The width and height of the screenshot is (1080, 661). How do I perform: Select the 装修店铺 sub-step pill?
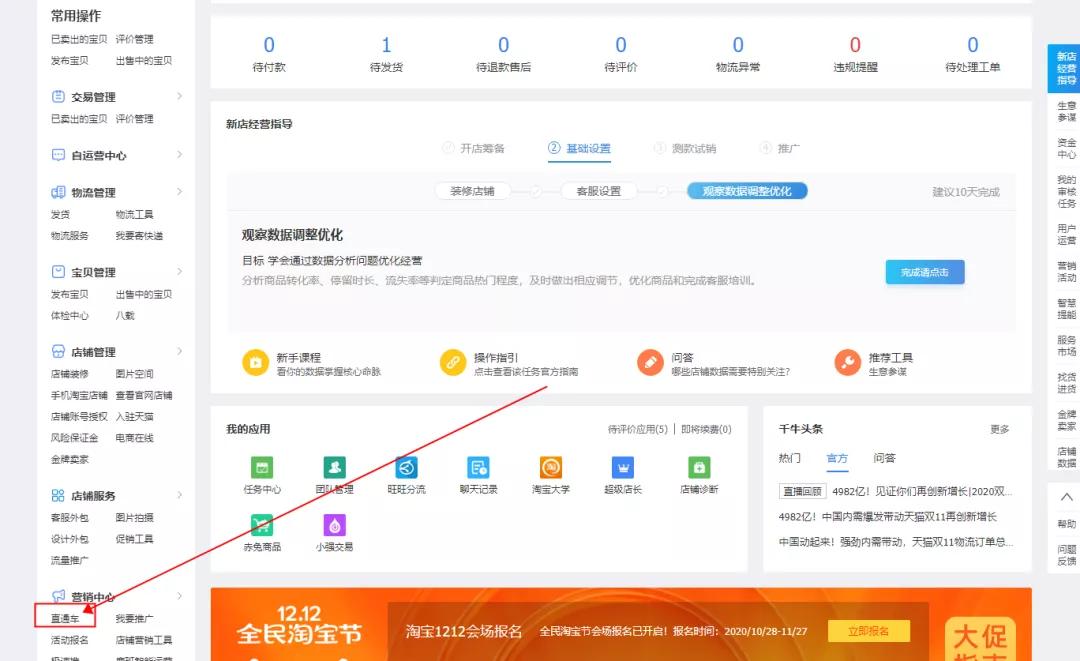pos(472,191)
